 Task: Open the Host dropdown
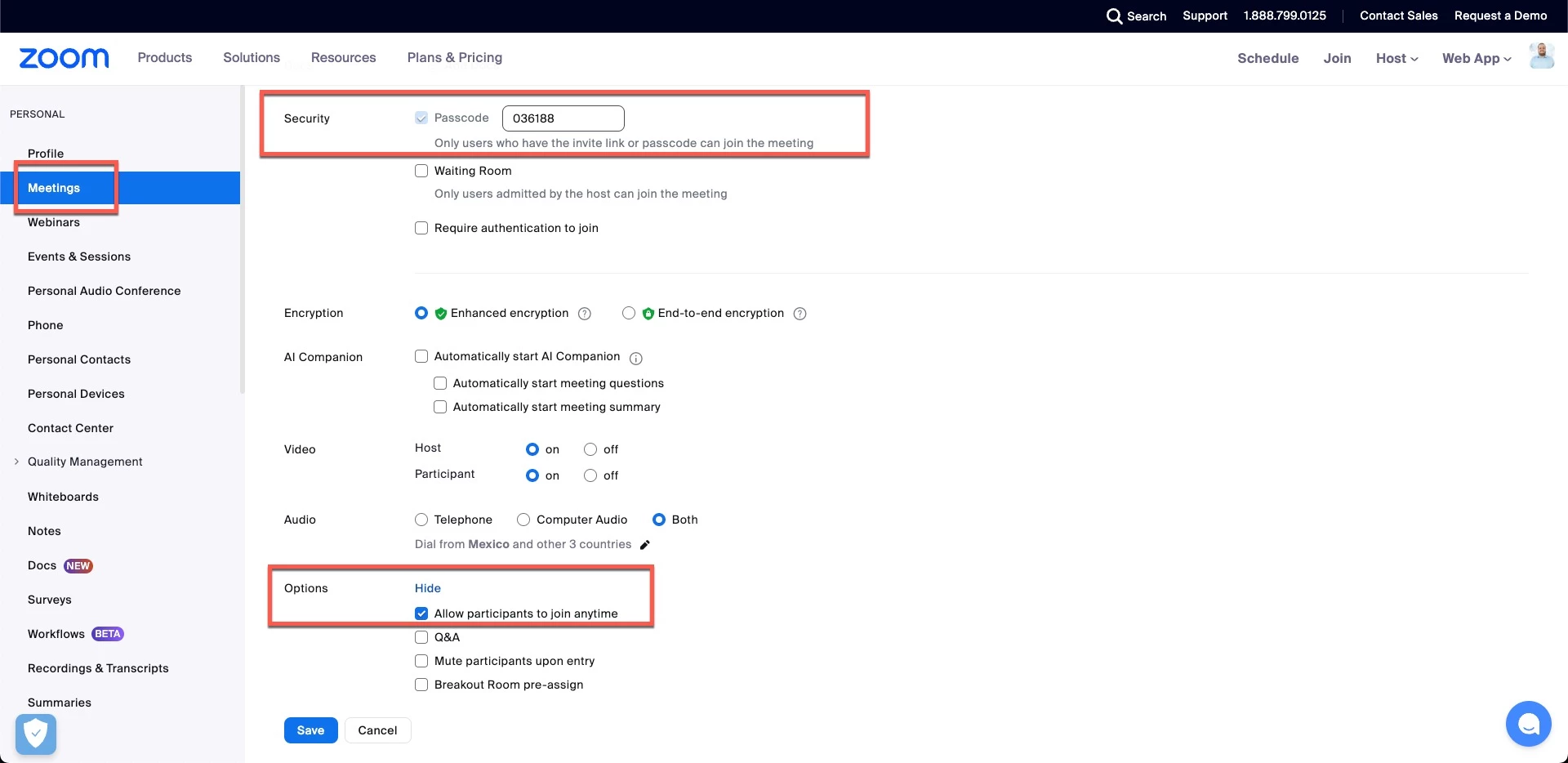[x=1396, y=58]
